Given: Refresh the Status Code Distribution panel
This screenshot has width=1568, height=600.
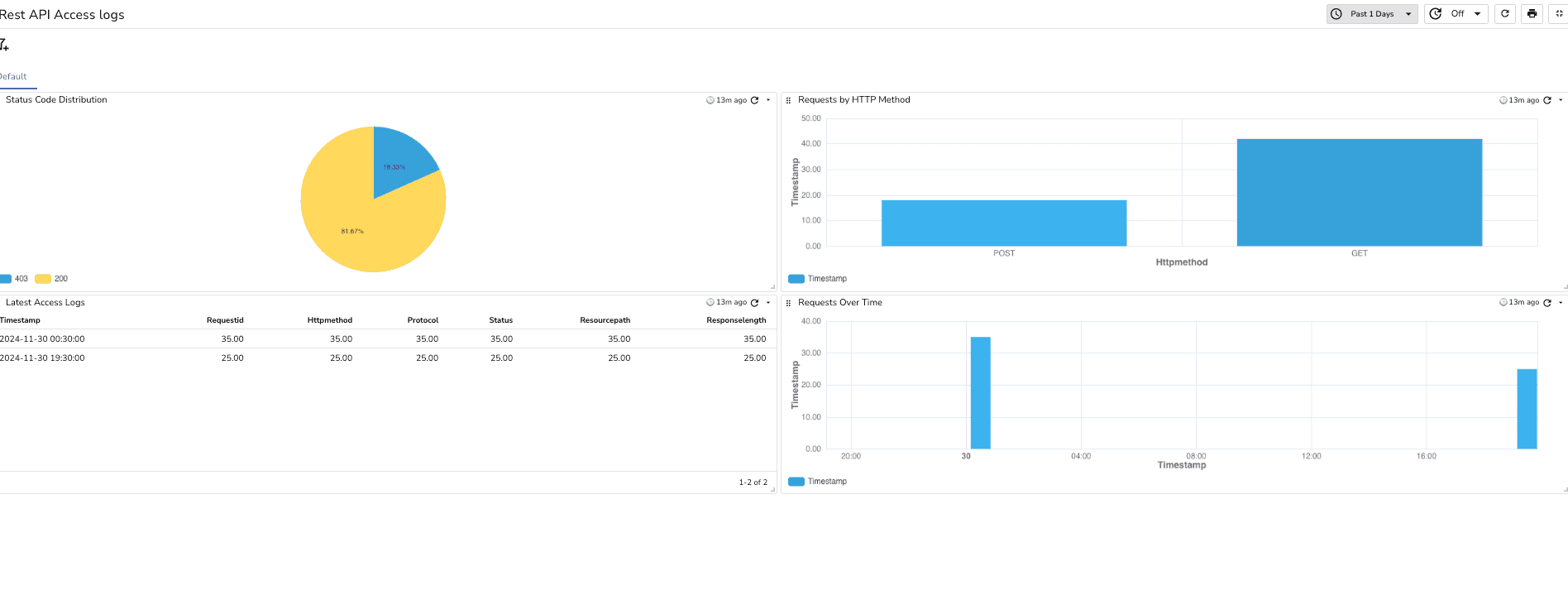Looking at the screenshot, I should [x=754, y=100].
